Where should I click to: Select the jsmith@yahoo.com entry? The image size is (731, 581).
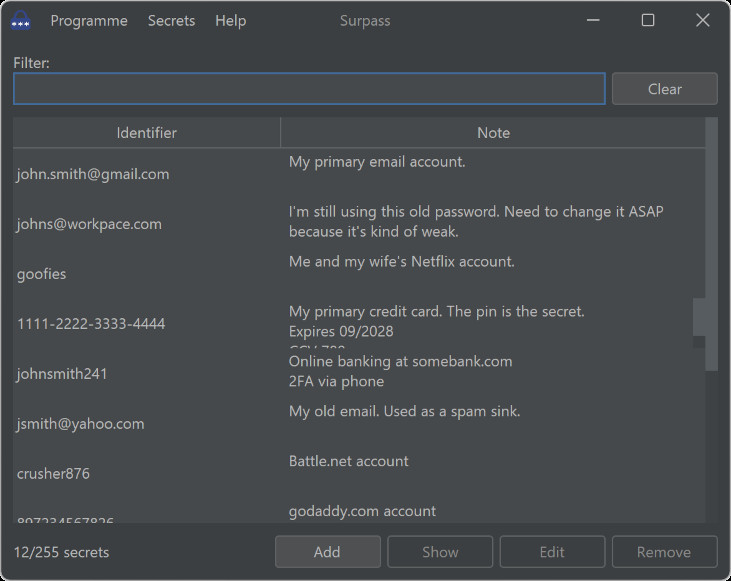point(81,424)
